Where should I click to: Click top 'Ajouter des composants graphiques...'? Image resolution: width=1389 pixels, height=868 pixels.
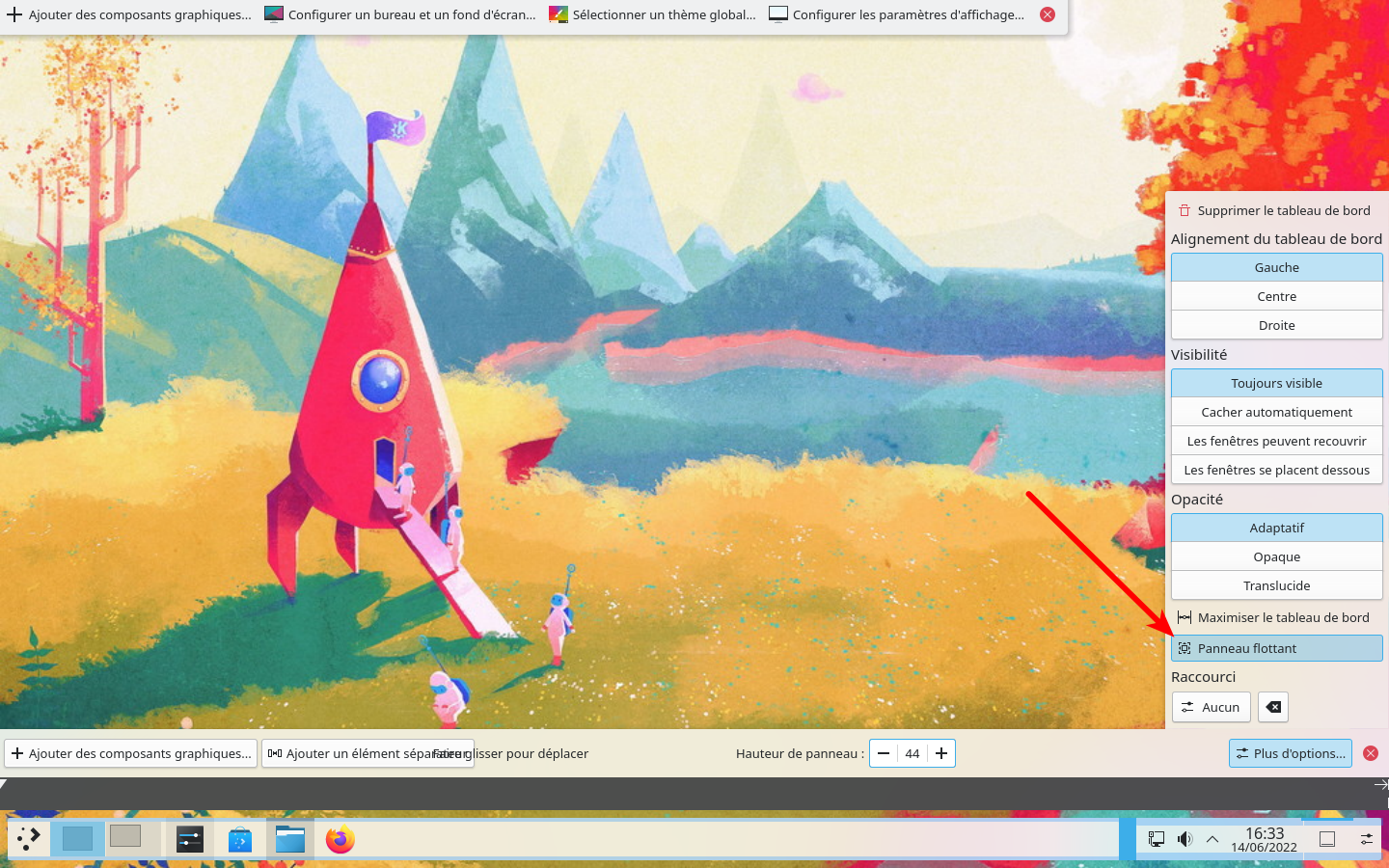coord(129,14)
